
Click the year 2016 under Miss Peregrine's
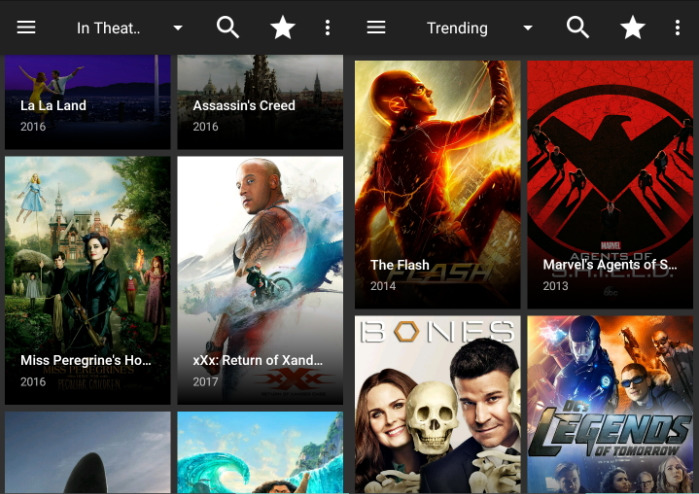point(33,382)
